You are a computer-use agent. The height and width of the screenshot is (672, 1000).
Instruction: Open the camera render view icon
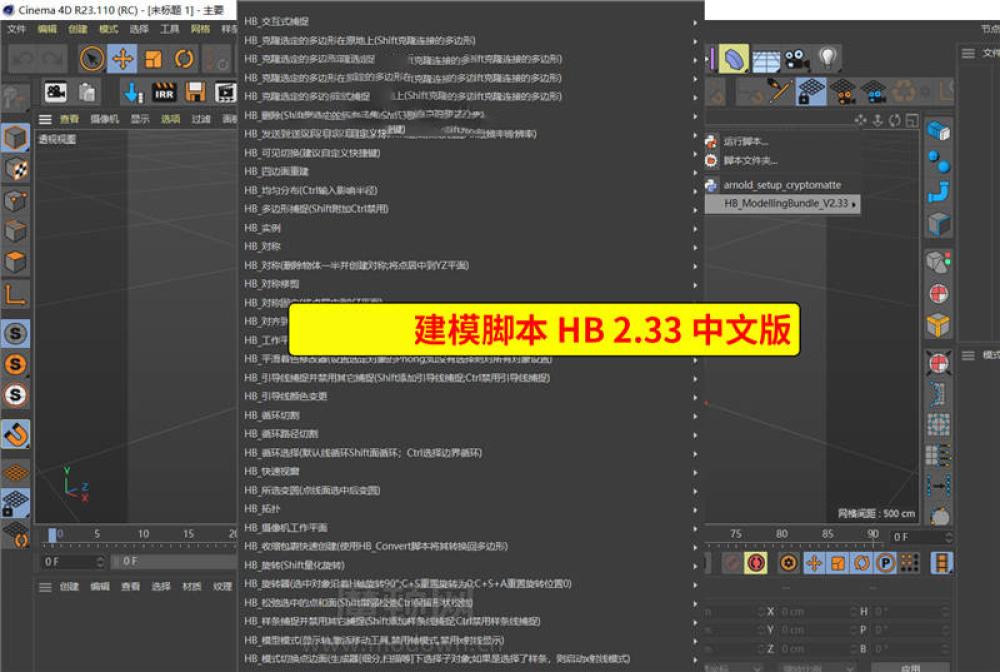[x=55, y=92]
